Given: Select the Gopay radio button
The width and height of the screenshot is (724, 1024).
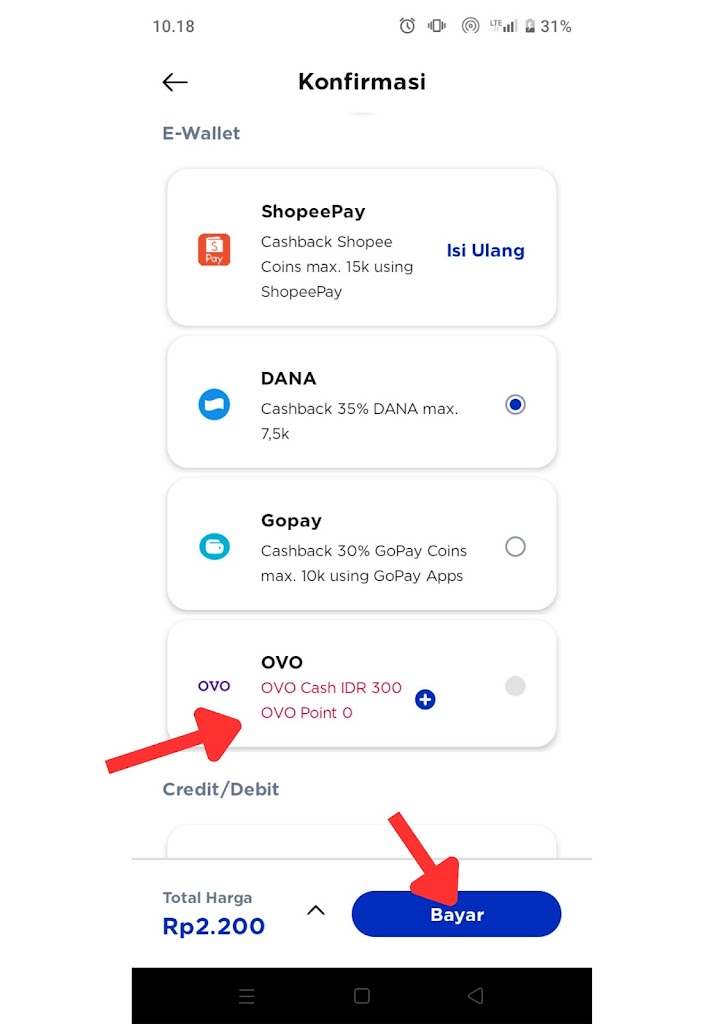Looking at the screenshot, I should 515,547.
